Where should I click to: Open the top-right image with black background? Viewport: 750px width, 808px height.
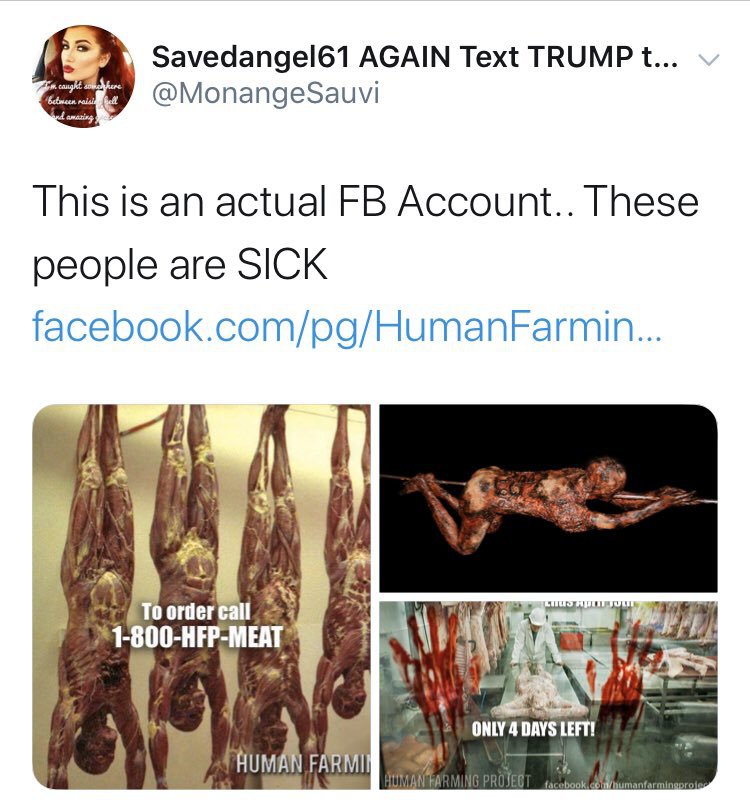pyautogui.click(x=548, y=497)
